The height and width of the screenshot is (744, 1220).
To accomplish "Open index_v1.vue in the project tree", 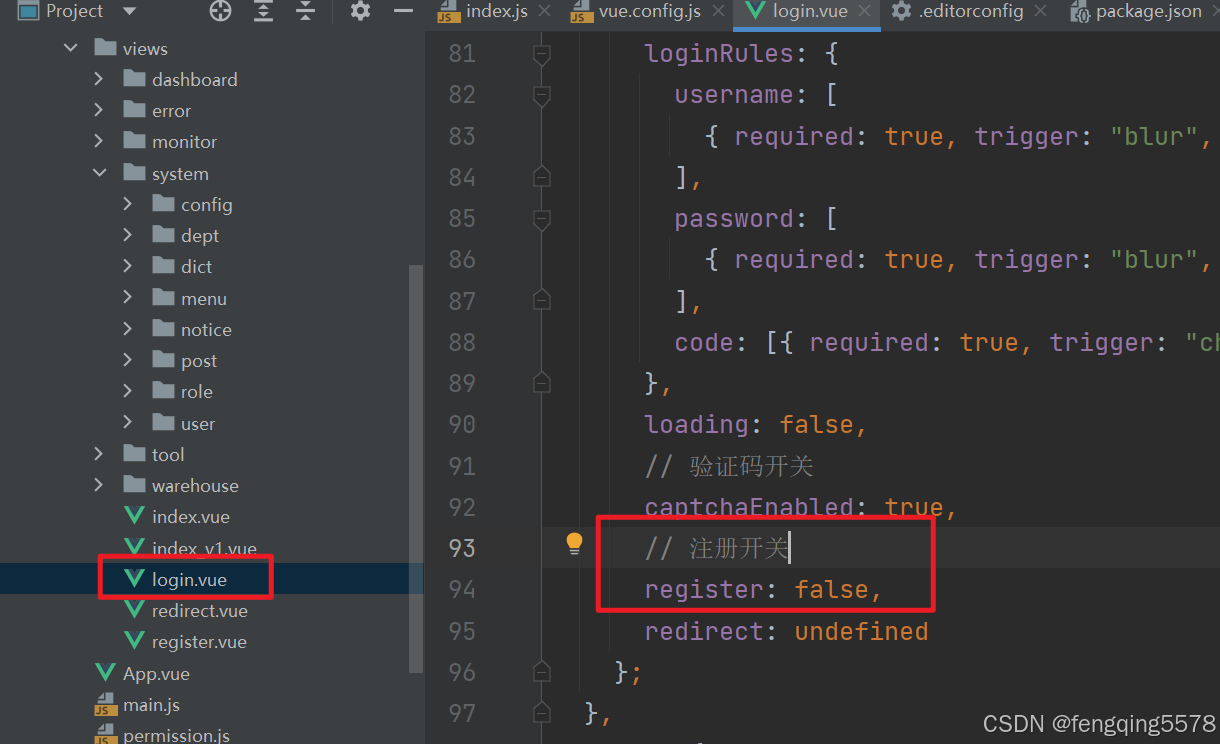I will [x=204, y=548].
